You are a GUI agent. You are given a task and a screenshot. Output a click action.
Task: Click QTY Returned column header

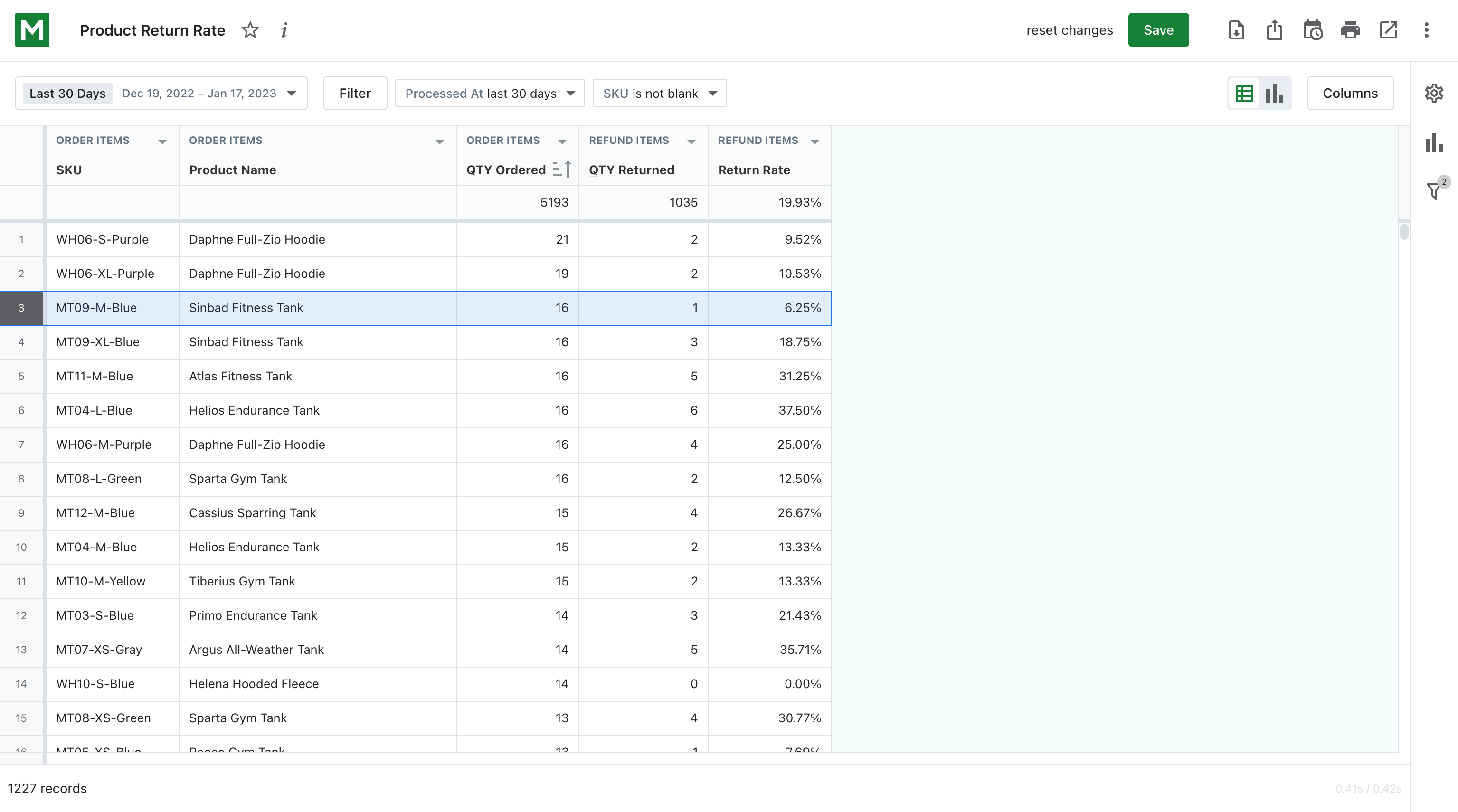(632, 170)
